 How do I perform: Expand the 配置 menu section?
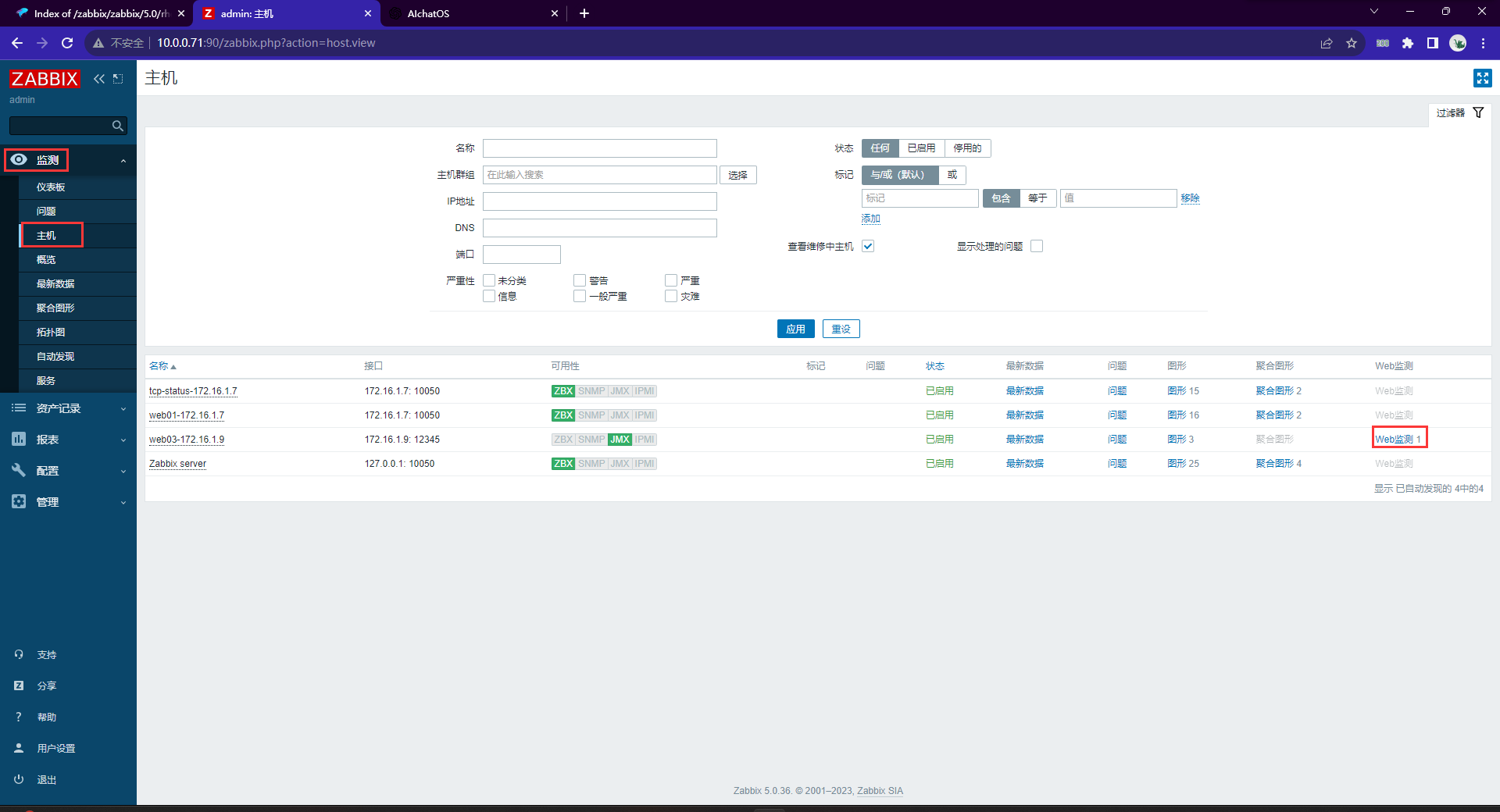point(123,472)
